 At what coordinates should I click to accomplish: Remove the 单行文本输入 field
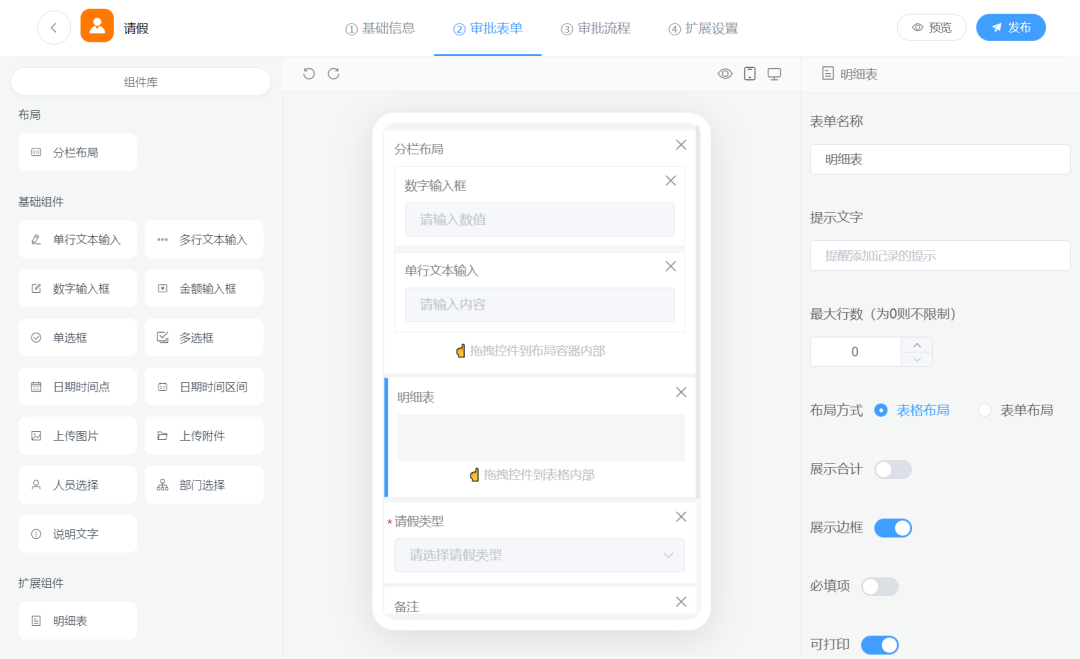(x=670, y=266)
